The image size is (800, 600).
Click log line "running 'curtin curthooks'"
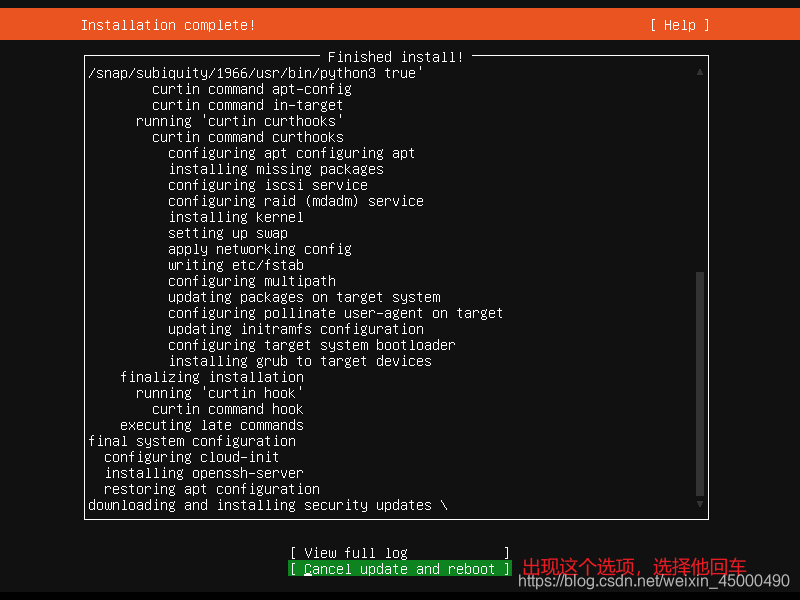[x=239, y=121]
